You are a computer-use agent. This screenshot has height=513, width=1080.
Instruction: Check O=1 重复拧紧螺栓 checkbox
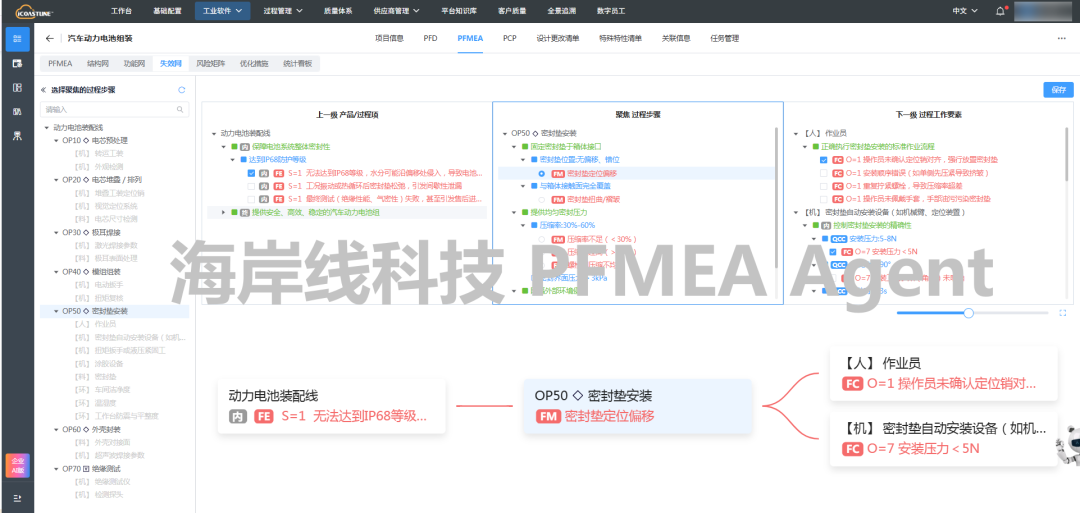pos(824,186)
